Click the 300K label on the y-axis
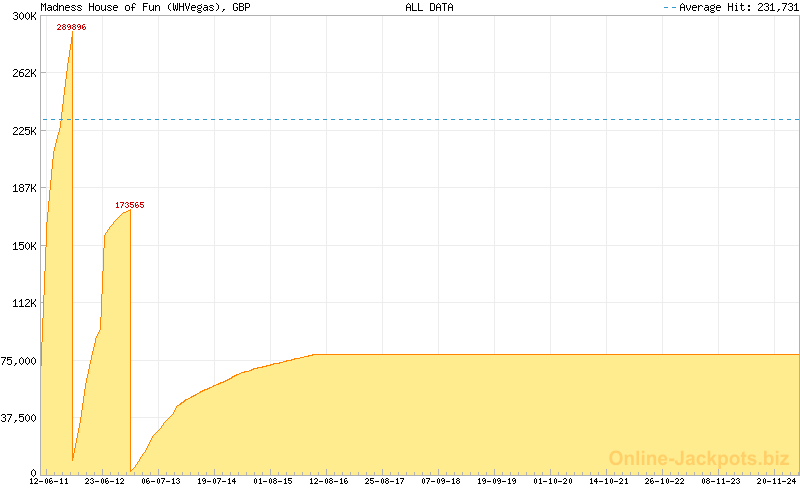Image resolution: width=800 pixels, height=490 pixels. coord(24,16)
